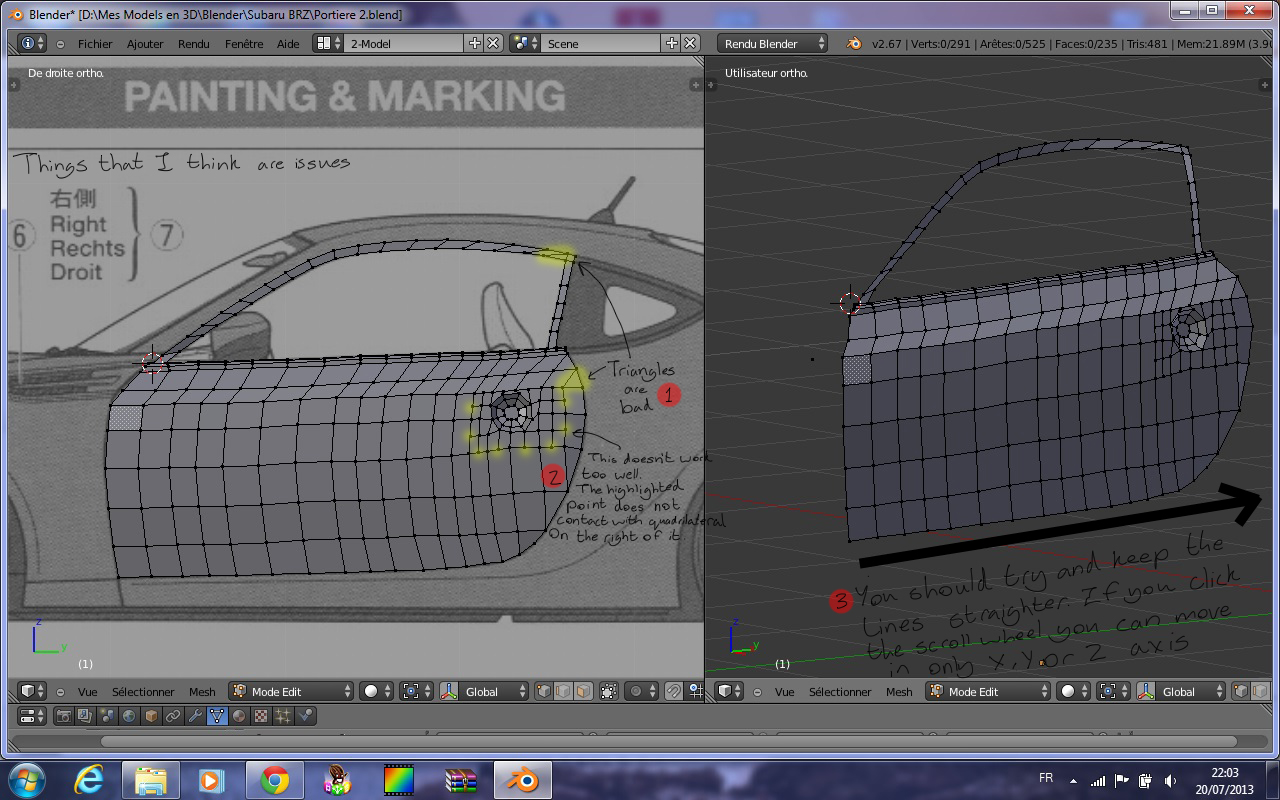Delete the 2-Model screen layout
Viewport: 1280px width, 800px height.
pos(493,43)
